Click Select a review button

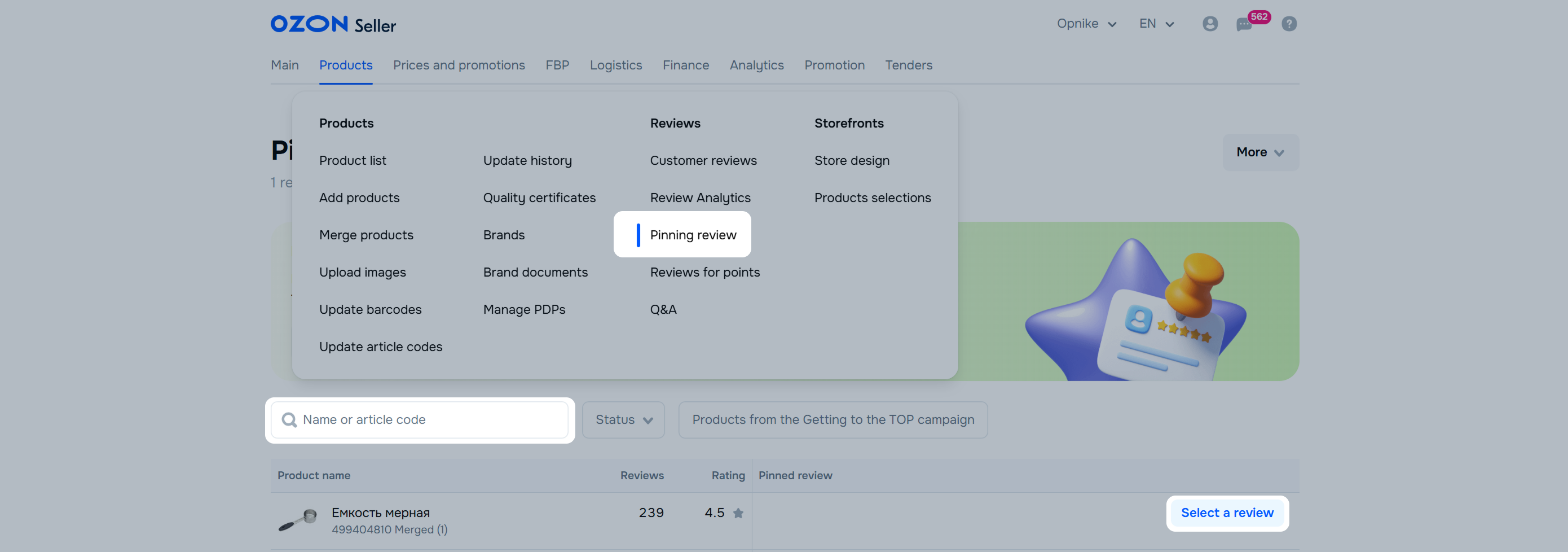tap(1227, 513)
